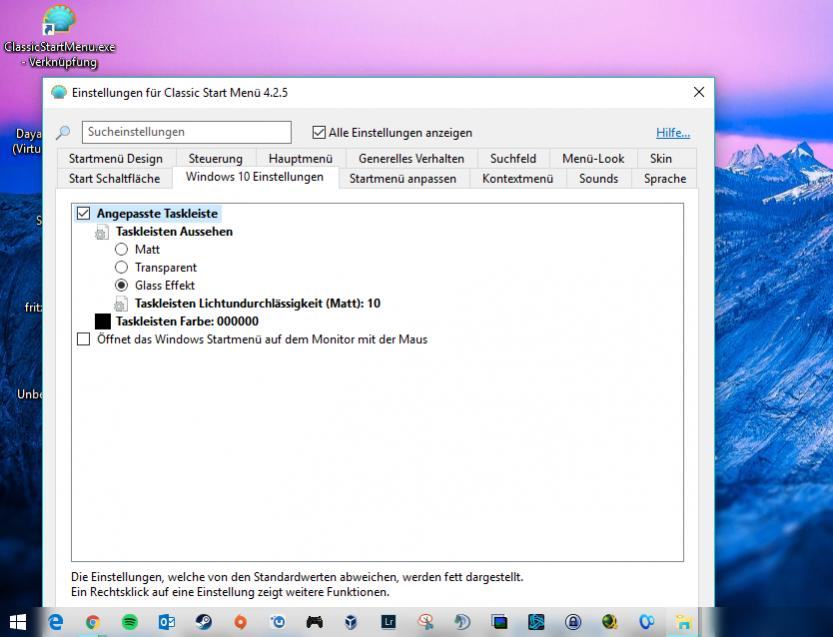
Task: Select the Taskleisten Farbe: 000000 text
Action: click(187, 321)
